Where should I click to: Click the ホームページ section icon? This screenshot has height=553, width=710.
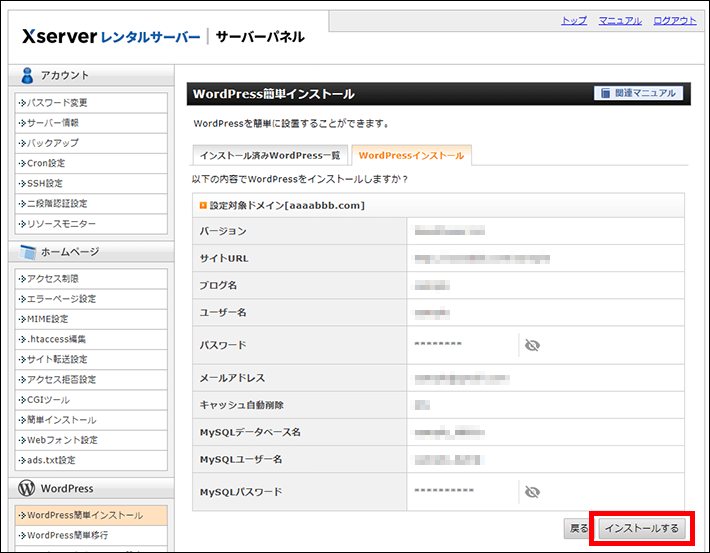tap(28, 252)
